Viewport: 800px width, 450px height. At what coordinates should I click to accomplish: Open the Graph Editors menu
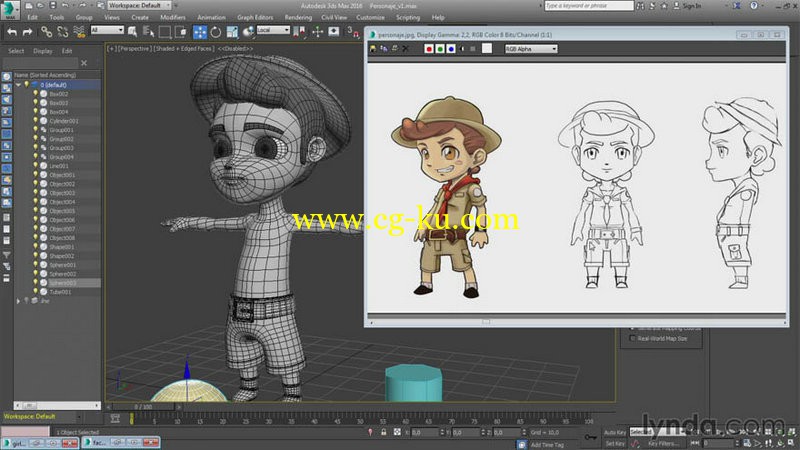pos(255,17)
